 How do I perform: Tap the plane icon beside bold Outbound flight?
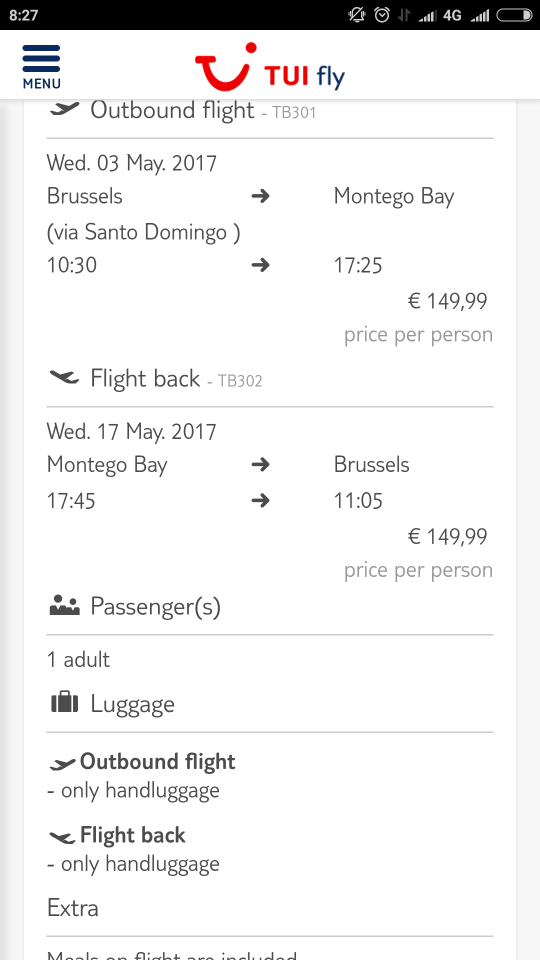tap(62, 763)
